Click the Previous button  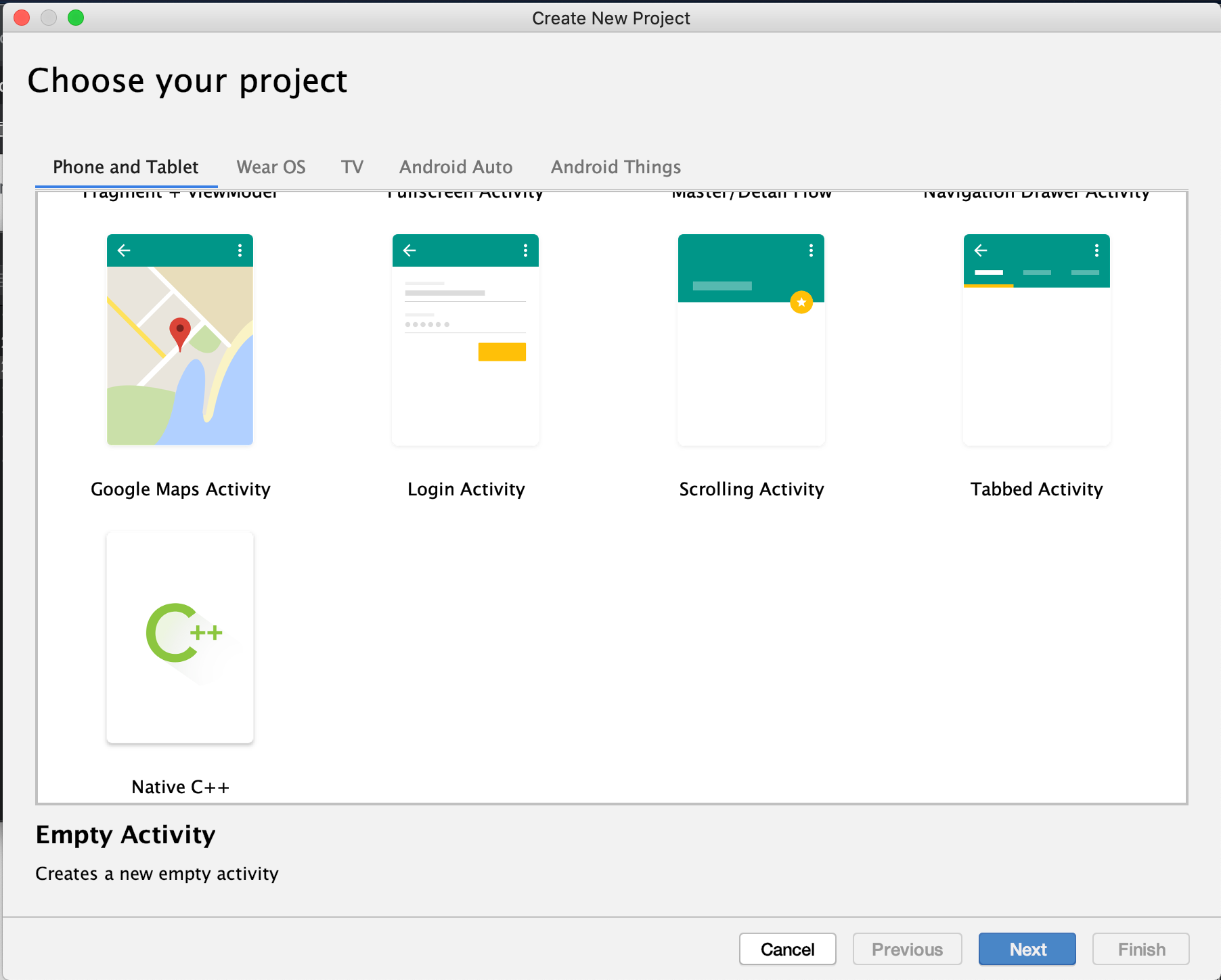[907, 949]
